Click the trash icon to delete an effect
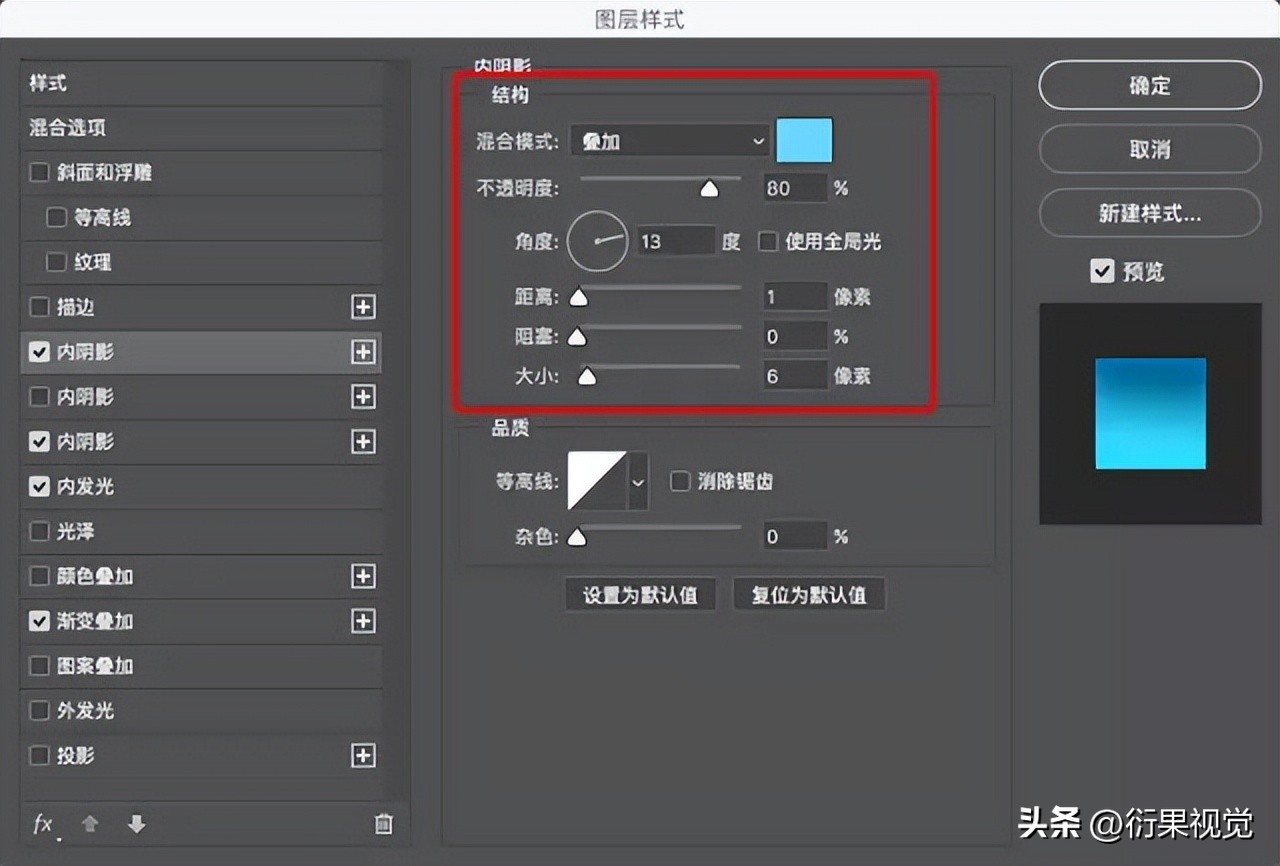Screen dimensions: 1280x866 pos(383,824)
